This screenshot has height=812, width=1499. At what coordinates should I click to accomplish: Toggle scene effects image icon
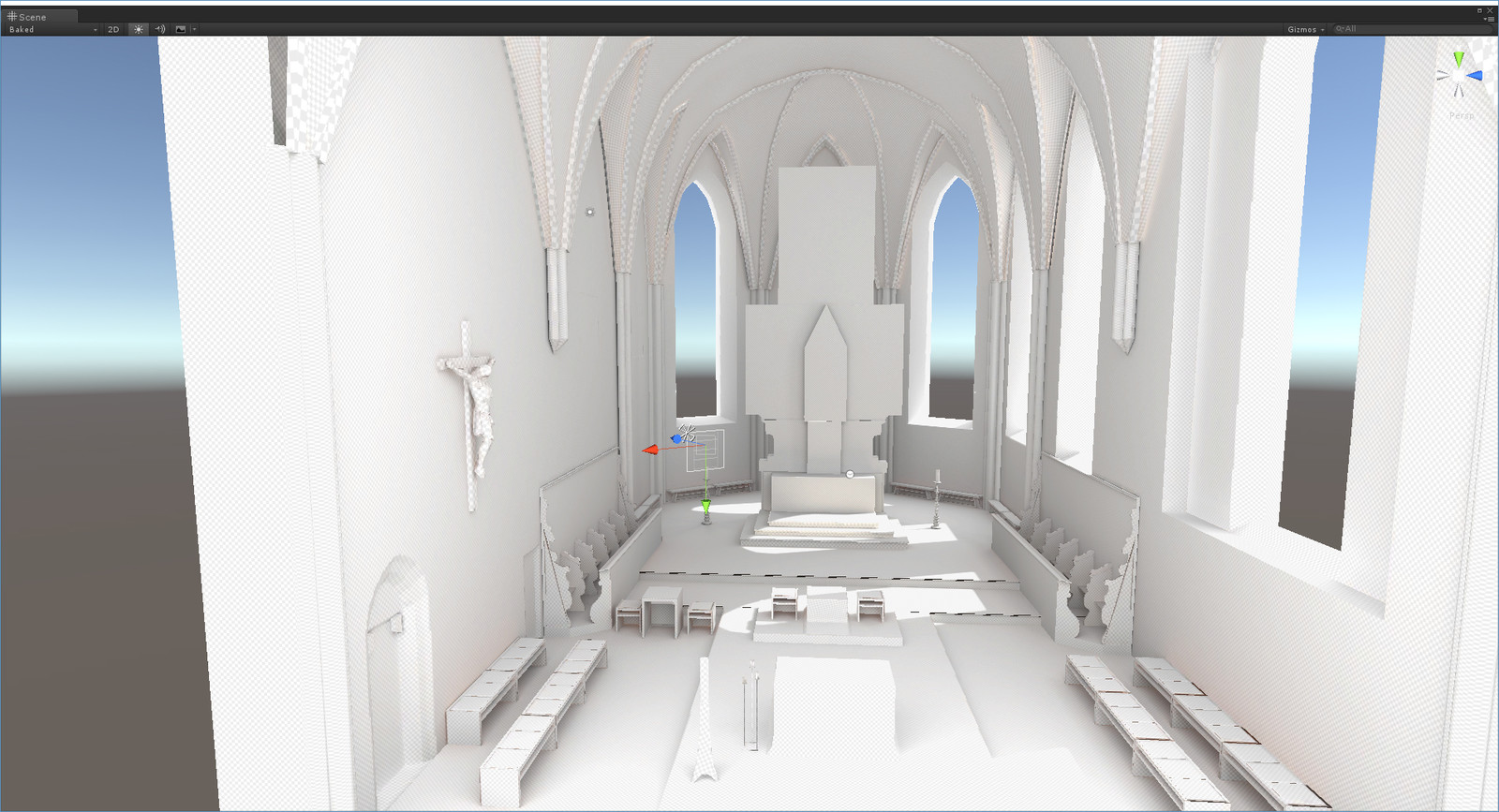click(x=180, y=29)
